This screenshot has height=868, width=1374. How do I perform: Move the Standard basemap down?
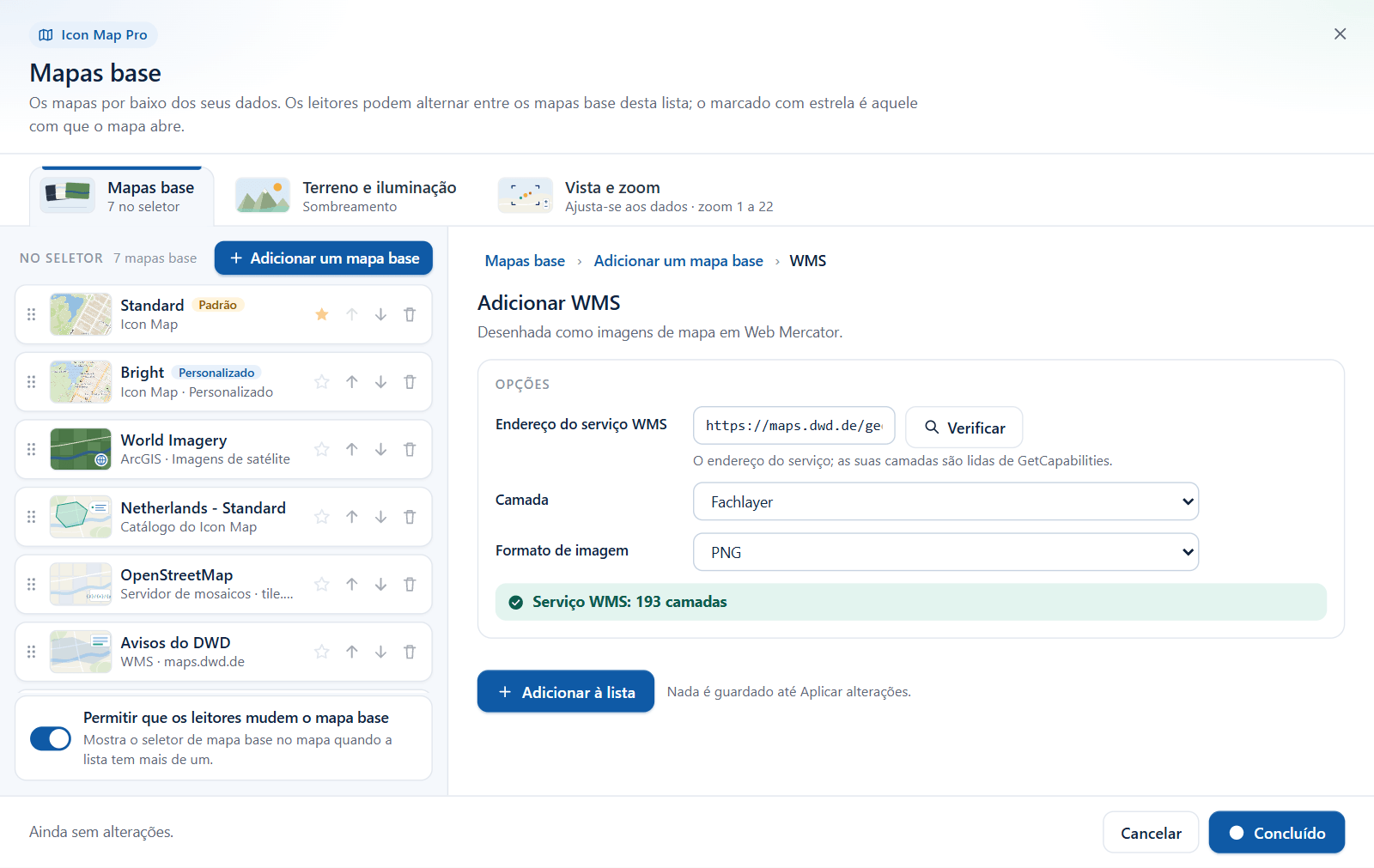tap(380, 314)
